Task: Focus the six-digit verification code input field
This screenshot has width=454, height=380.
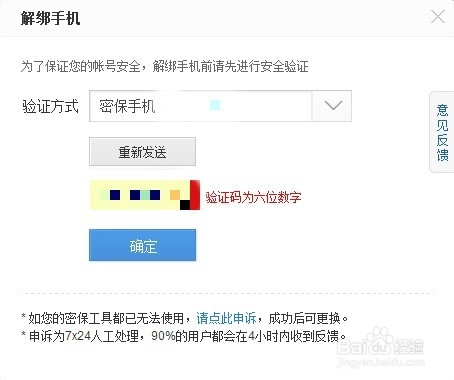Action: 140,195
